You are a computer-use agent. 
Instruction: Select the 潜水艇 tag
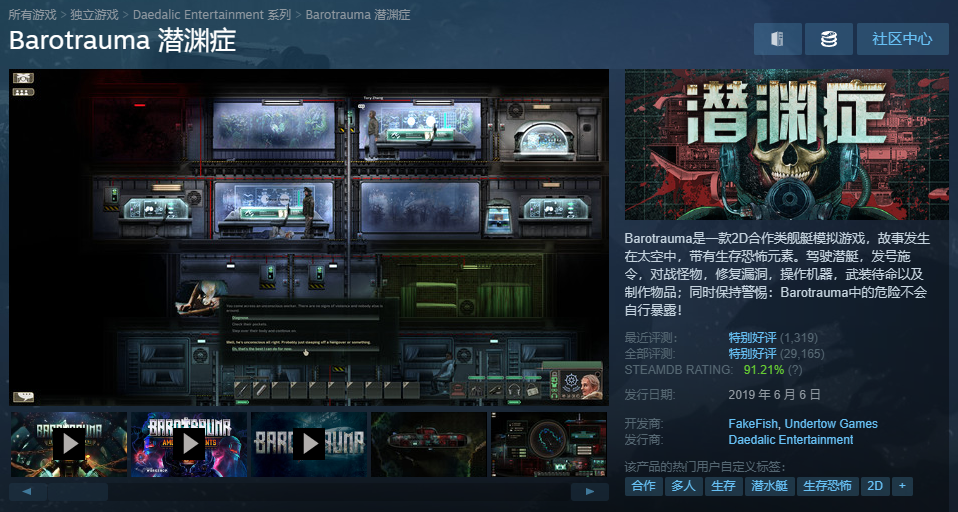coord(769,486)
